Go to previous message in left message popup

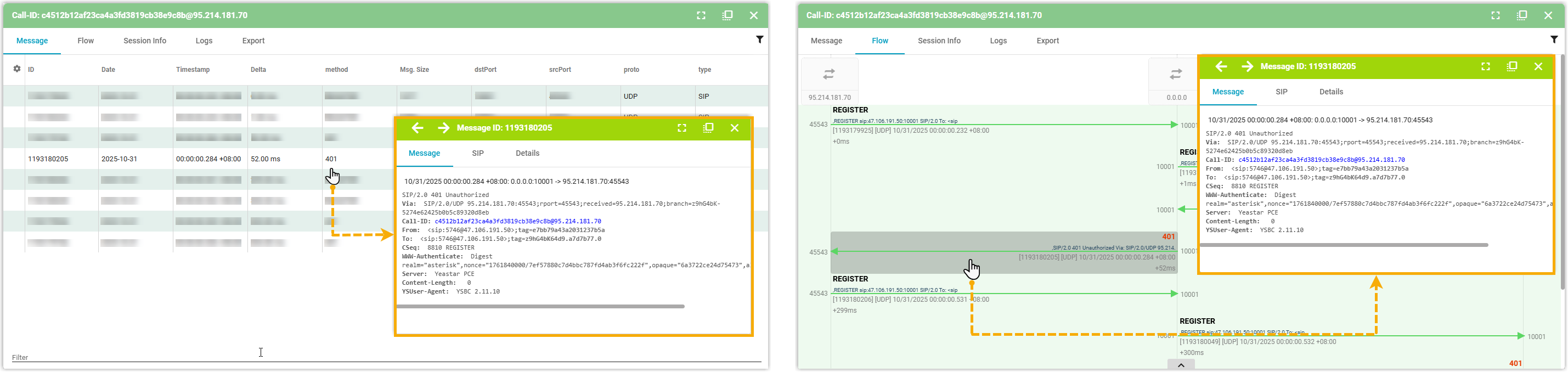click(417, 128)
